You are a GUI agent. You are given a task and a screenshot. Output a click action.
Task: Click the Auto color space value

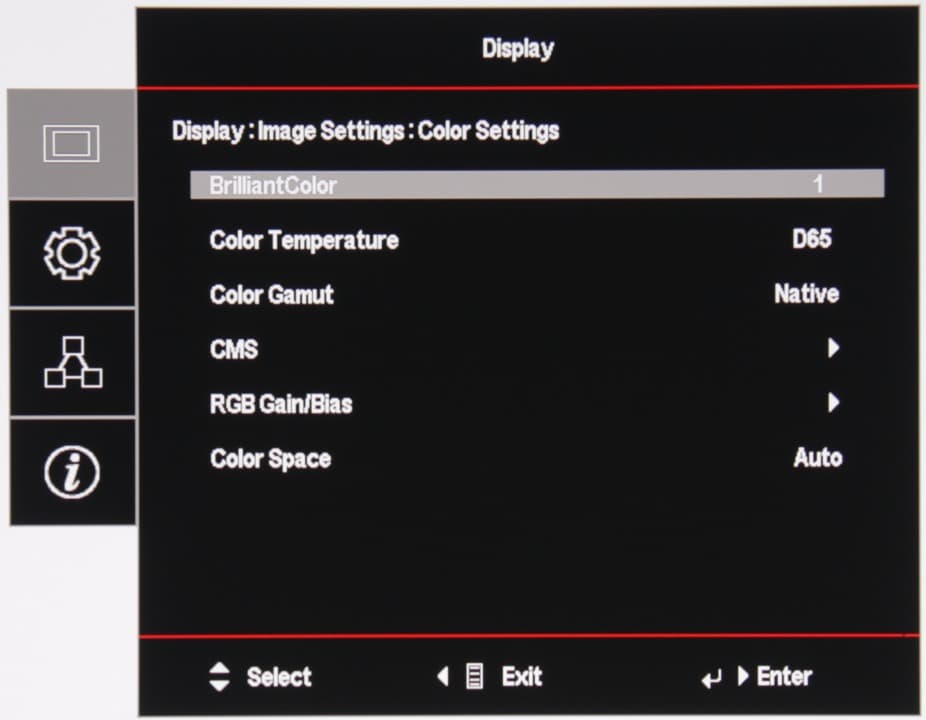[818, 458]
